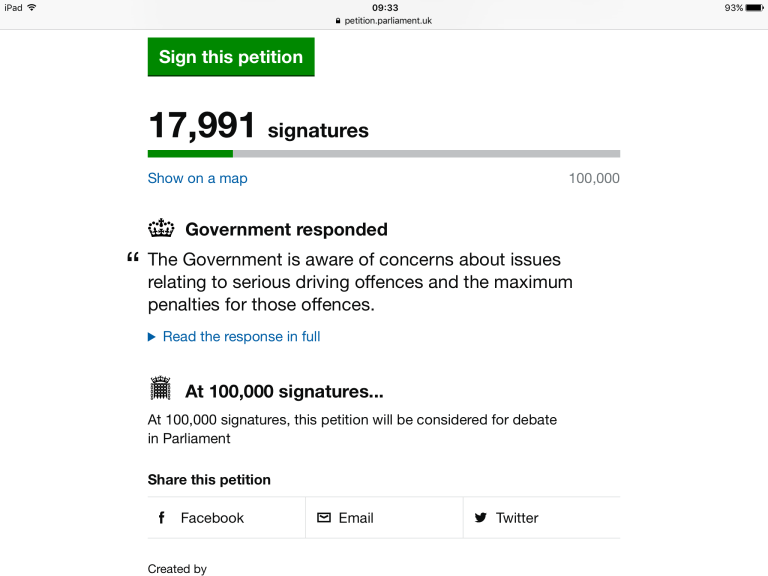Share the petition via Twitter text link
The height and width of the screenshot is (576, 768).
517,518
